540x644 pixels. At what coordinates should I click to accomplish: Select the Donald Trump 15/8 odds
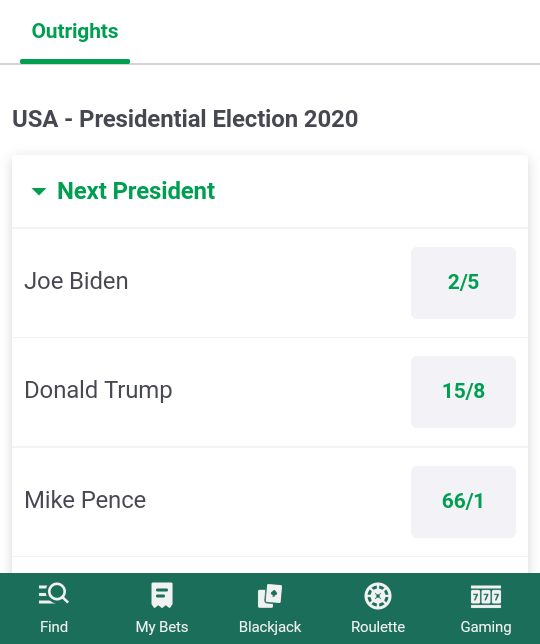(463, 392)
